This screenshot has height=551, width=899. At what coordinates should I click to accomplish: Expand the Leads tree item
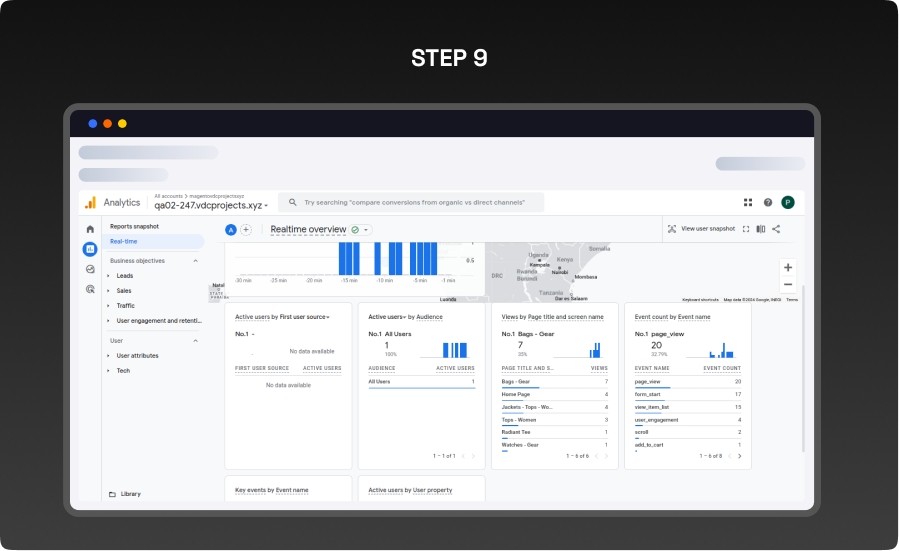coord(109,276)
